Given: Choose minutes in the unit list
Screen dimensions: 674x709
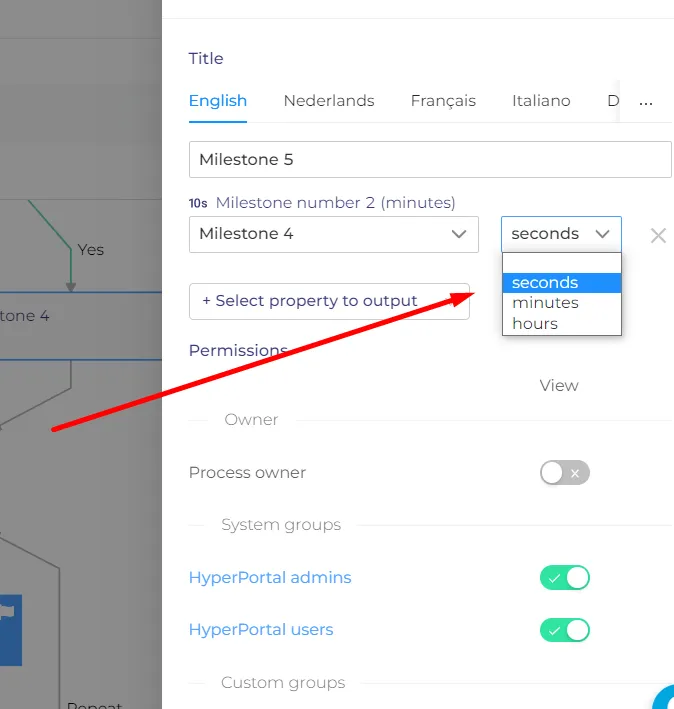Looking at the screenshot, I should (561, 303).
